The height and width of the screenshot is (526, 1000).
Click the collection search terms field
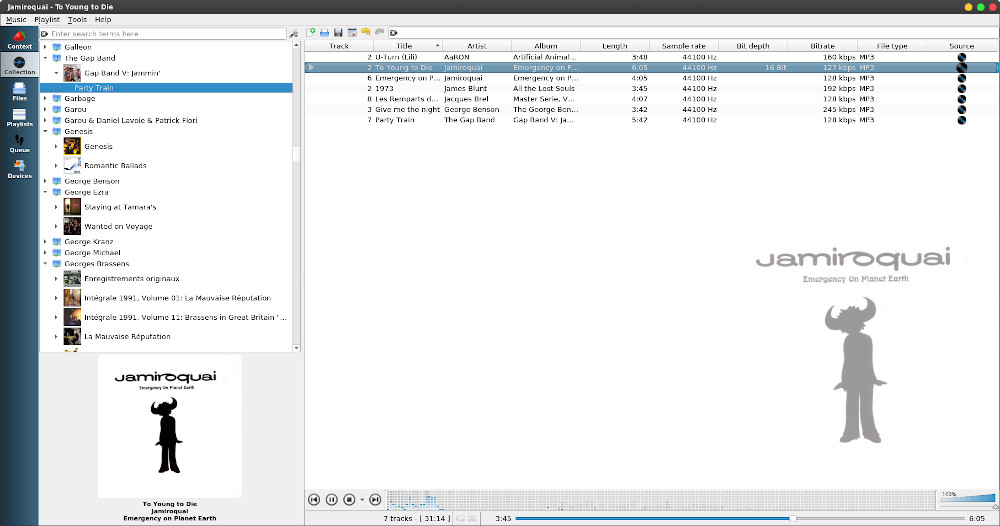coord(163,34)
